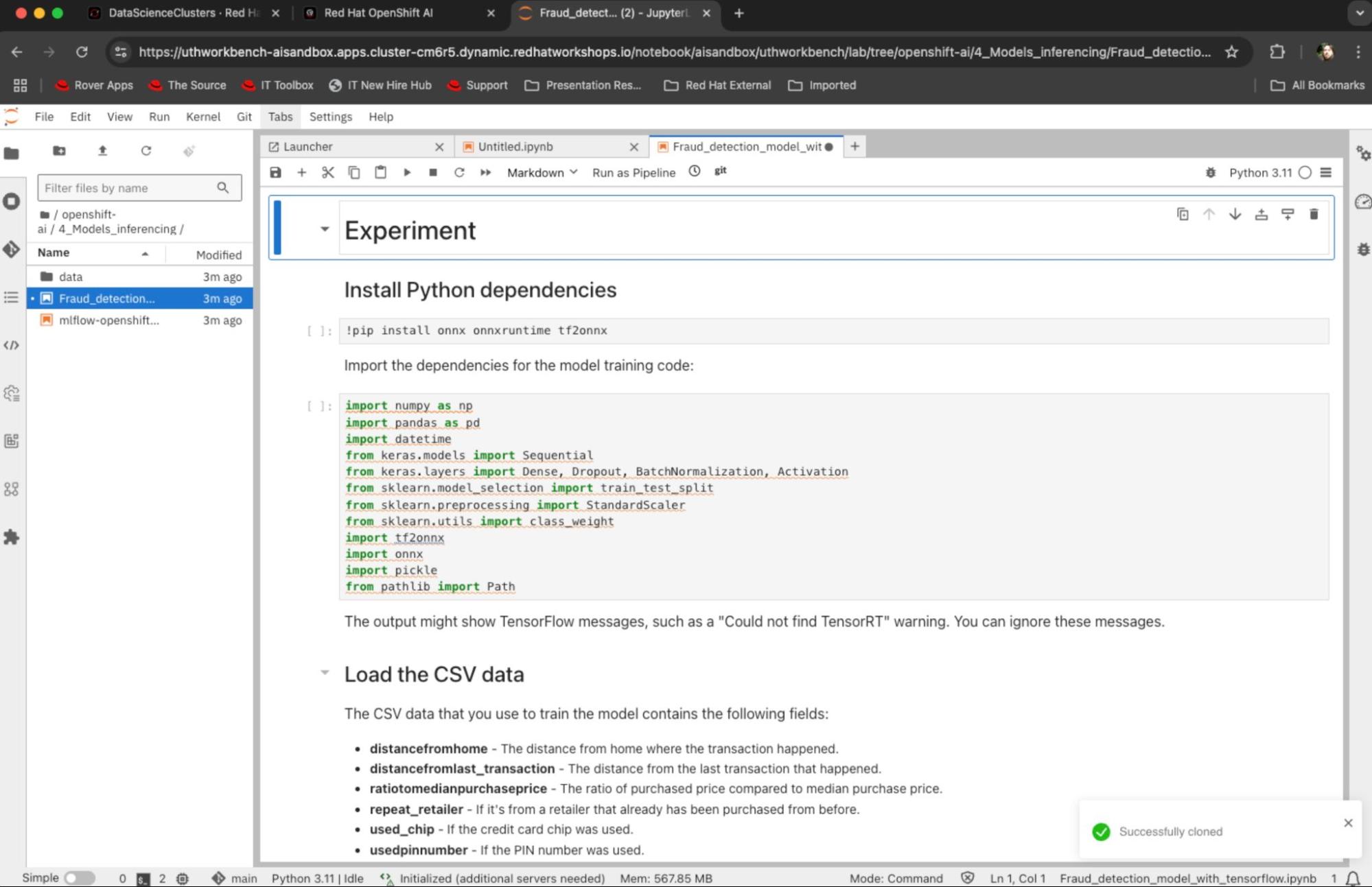
Task: Cut the selected cell with scissors icon
Action: [x=328, y=172]
